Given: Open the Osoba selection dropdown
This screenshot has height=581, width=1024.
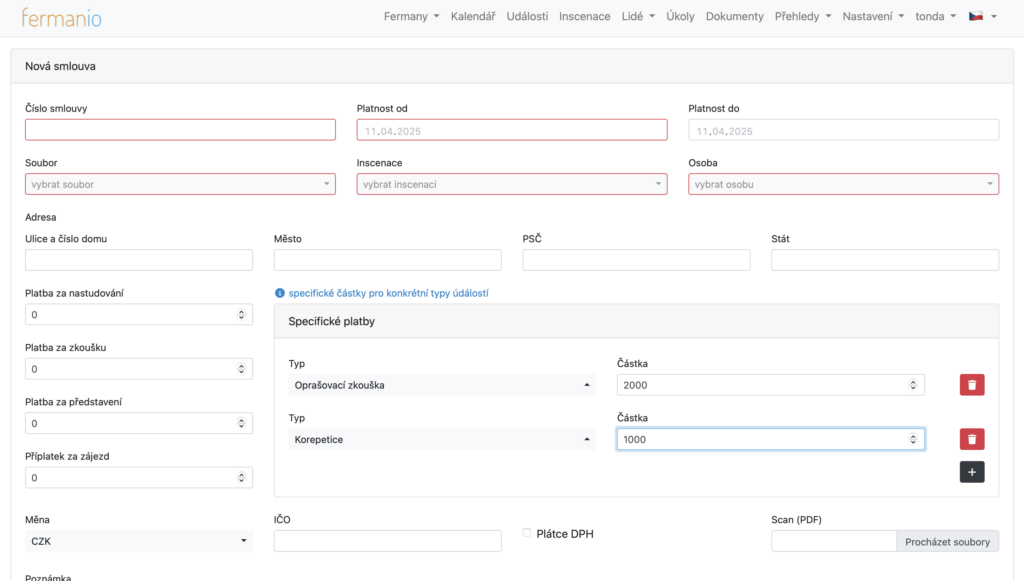Looking at the screenshot, I should pyautogui.click(x=843, y=184).
